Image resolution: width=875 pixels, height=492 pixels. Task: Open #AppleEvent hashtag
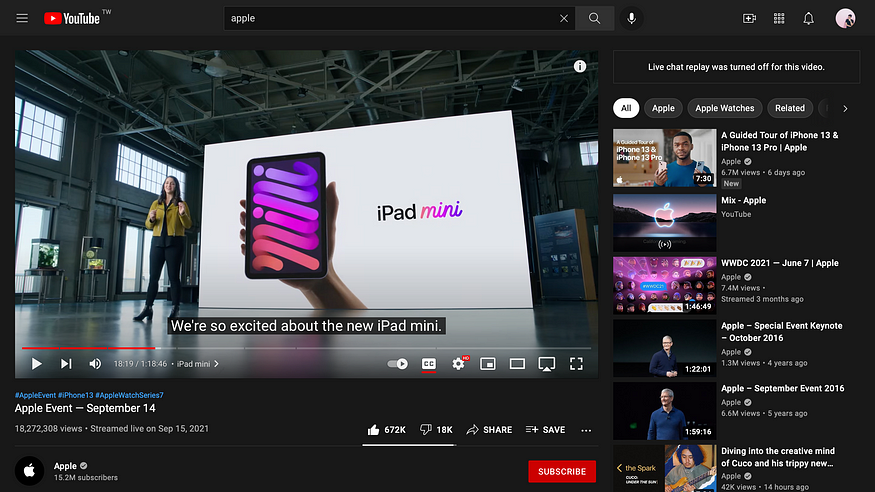[35, 395]
